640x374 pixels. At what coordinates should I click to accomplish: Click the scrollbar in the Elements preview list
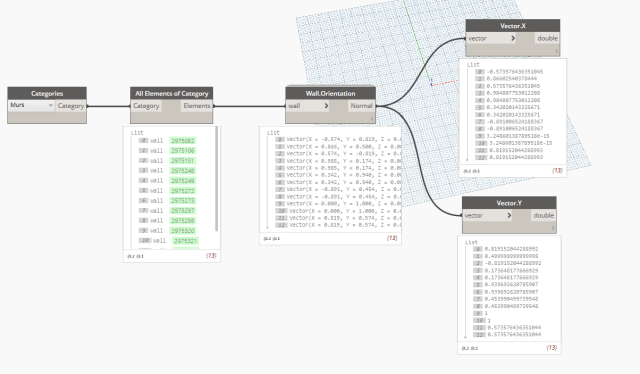pyautogui.click(x=216, y=180)
